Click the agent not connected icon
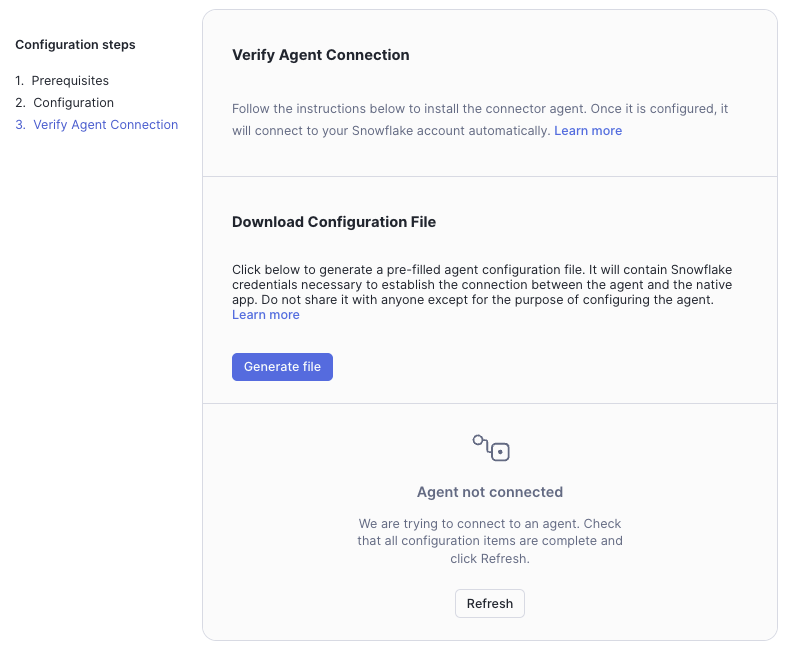798x656 pixels. click(x=491, y=448)
